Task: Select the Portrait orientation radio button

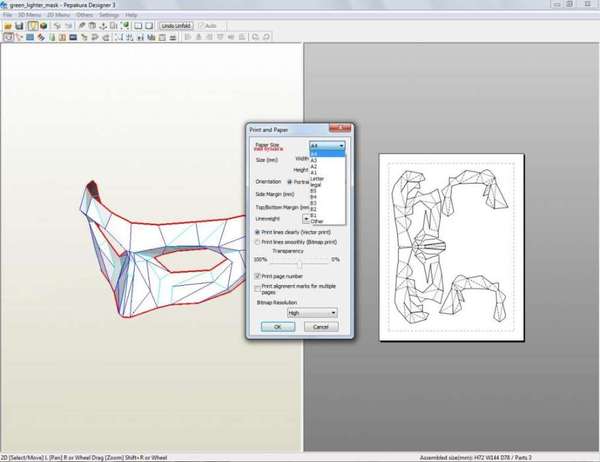Action: (x=290, y=182)
